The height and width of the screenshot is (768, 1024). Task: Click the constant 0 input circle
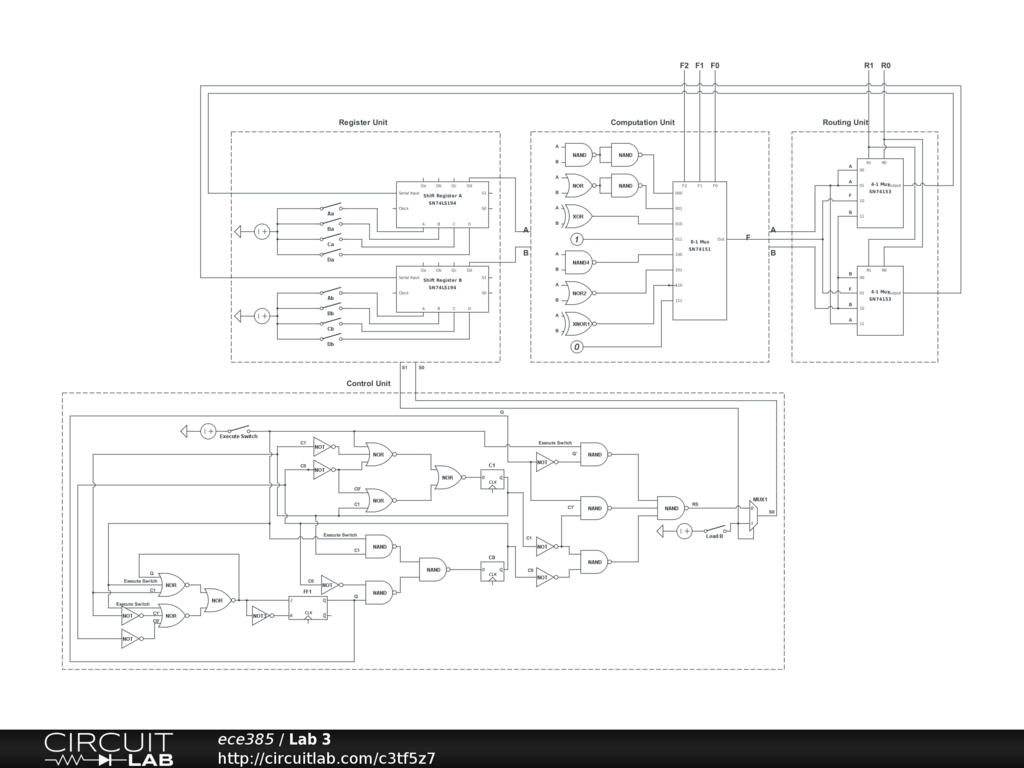pos(576,347)
